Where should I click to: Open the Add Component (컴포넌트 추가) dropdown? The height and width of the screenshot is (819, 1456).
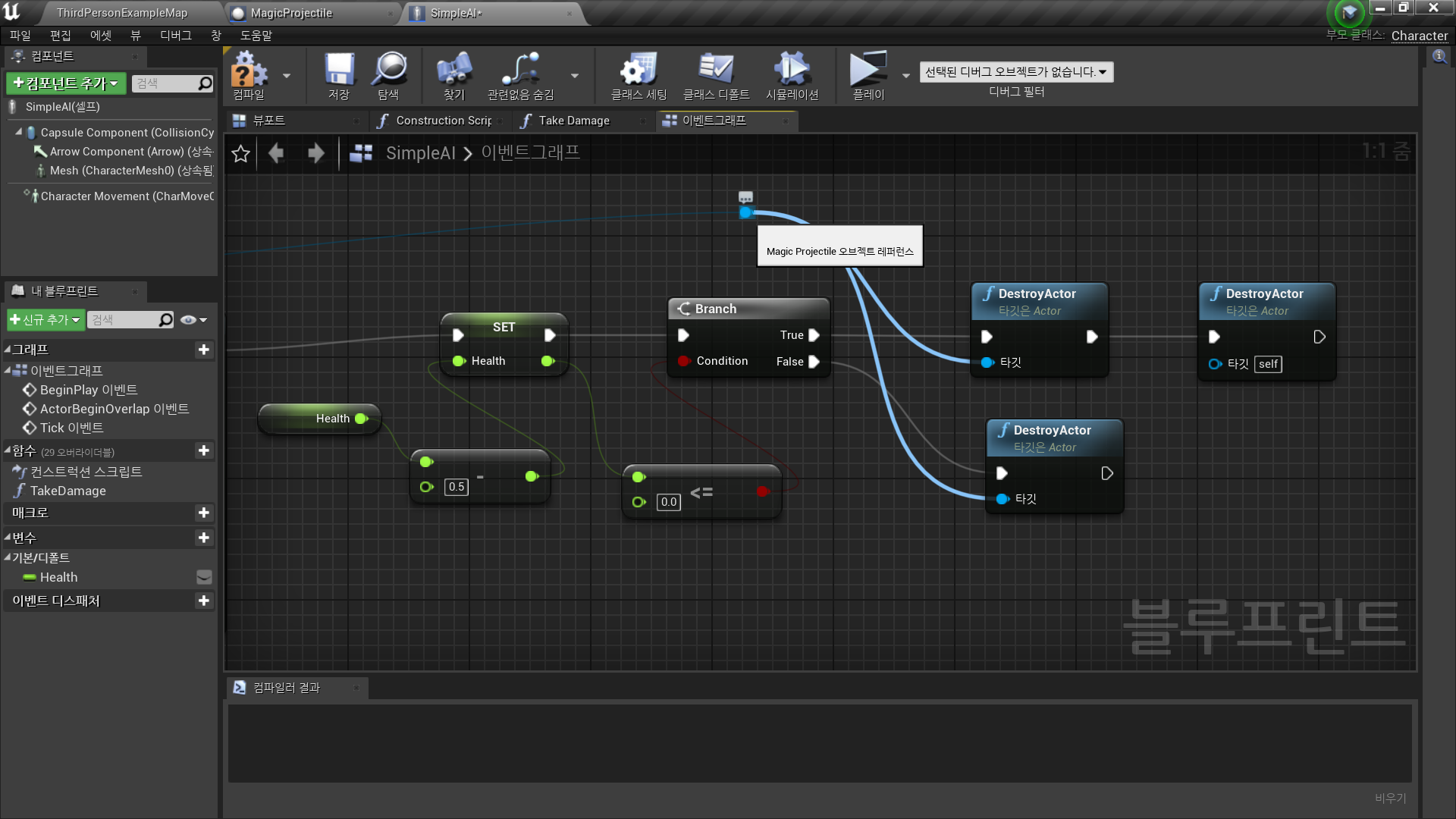66,83
